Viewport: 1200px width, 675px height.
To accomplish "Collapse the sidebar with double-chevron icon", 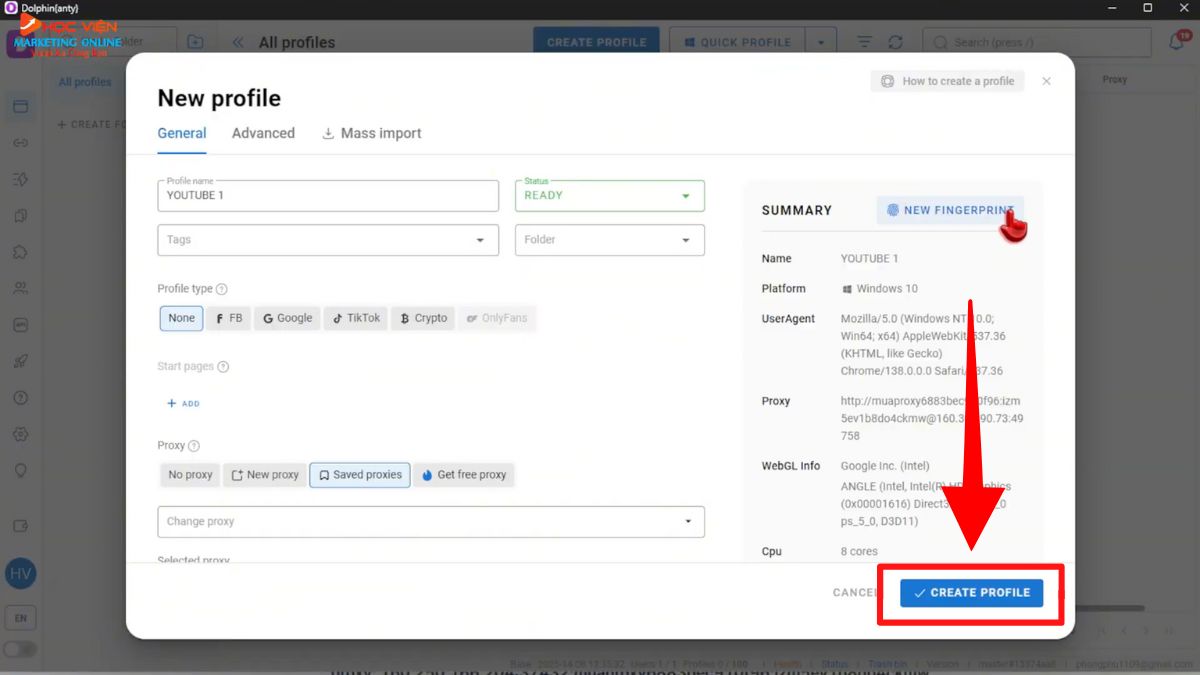I will tap(238, 43).
